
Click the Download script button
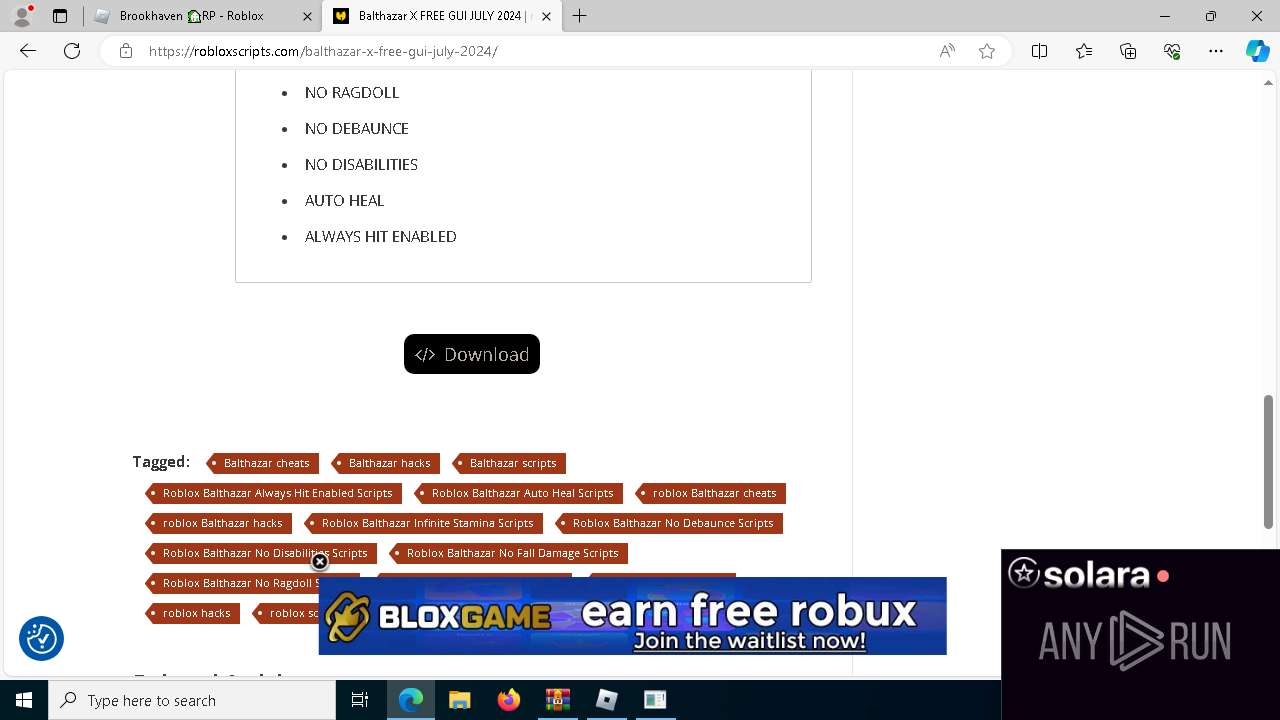472,354
